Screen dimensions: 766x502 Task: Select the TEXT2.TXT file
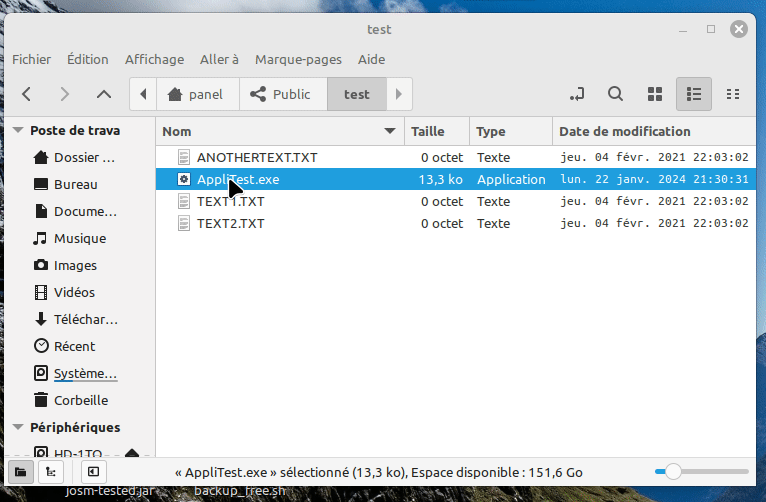click(x=231, y=223)
